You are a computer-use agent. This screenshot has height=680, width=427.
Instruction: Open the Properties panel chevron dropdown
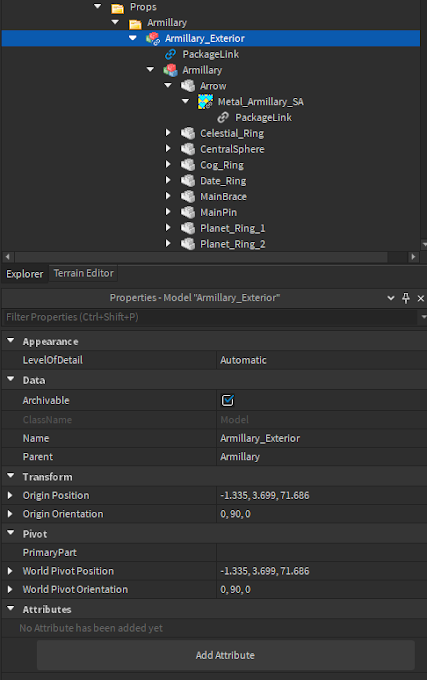pos(391,298)
